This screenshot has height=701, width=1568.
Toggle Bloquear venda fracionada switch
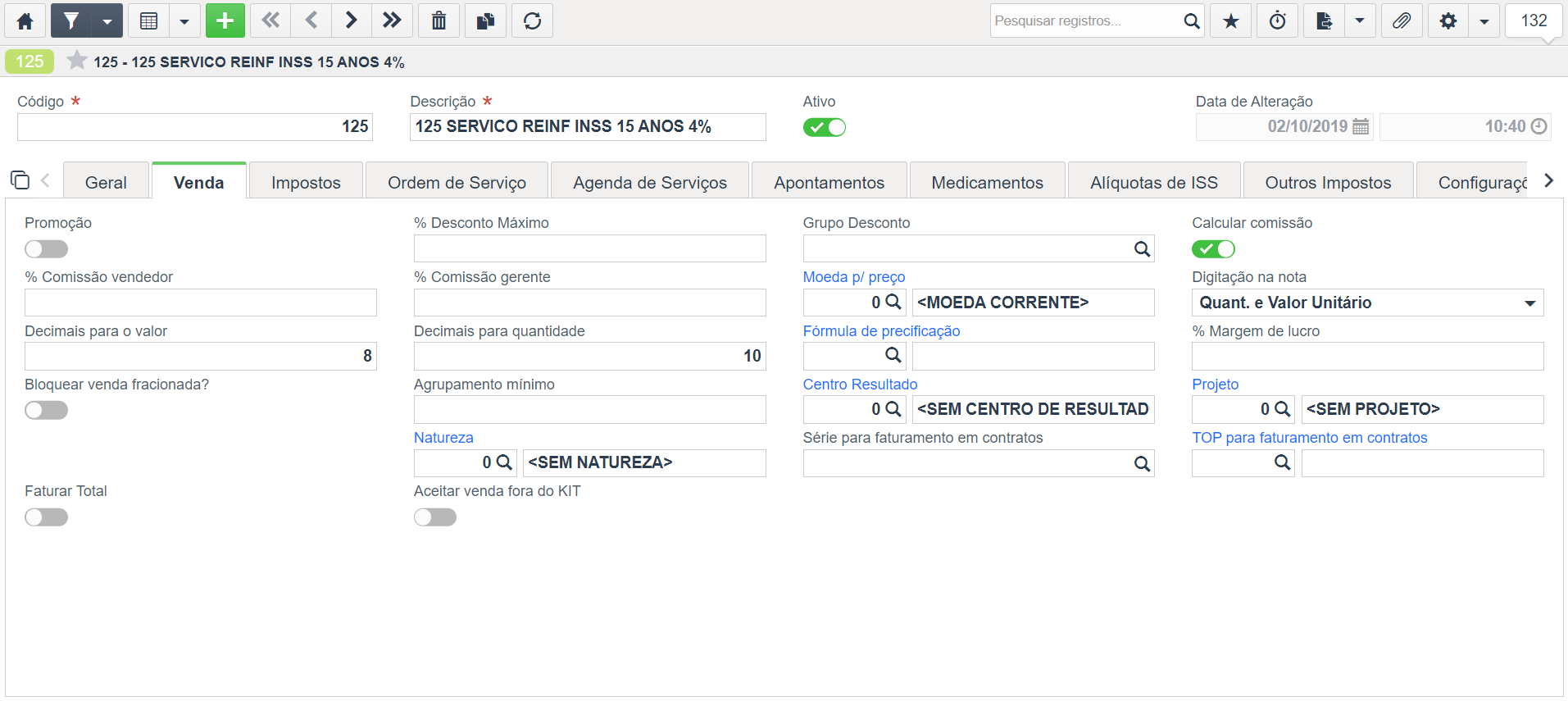click(46, 410)
